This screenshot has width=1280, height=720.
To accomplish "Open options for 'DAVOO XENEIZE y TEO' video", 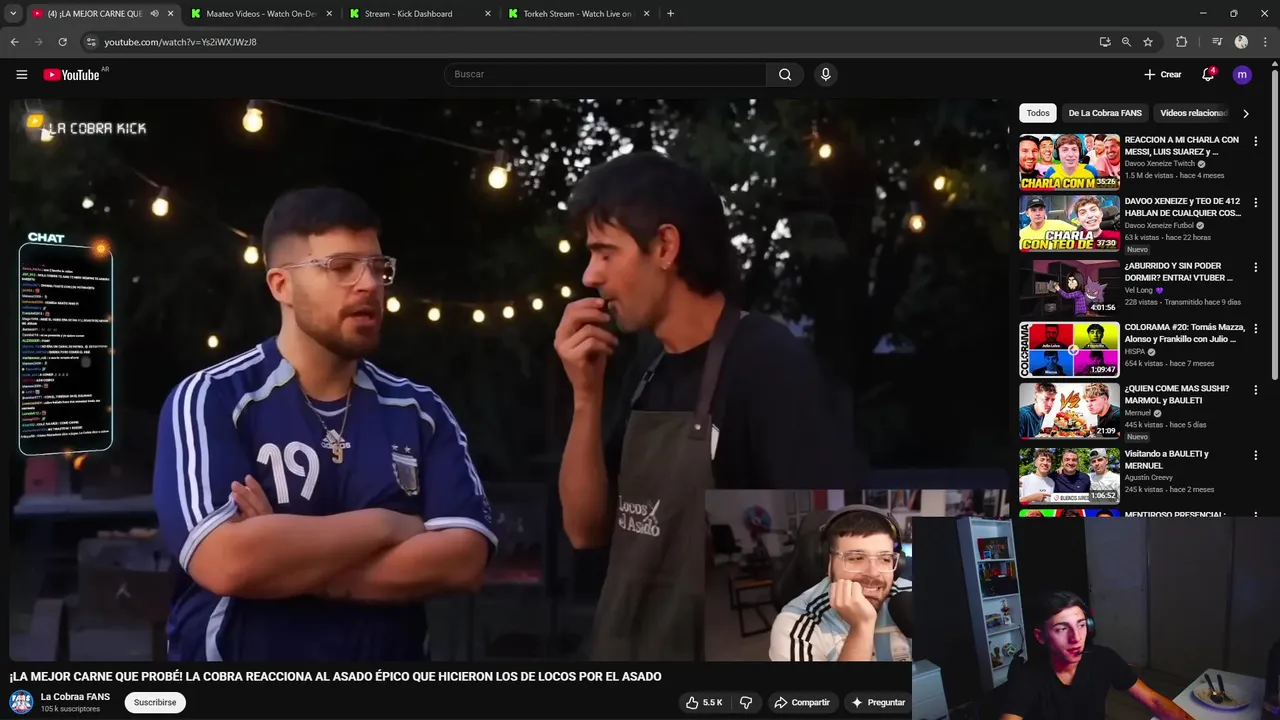I will pos(1256,202).
